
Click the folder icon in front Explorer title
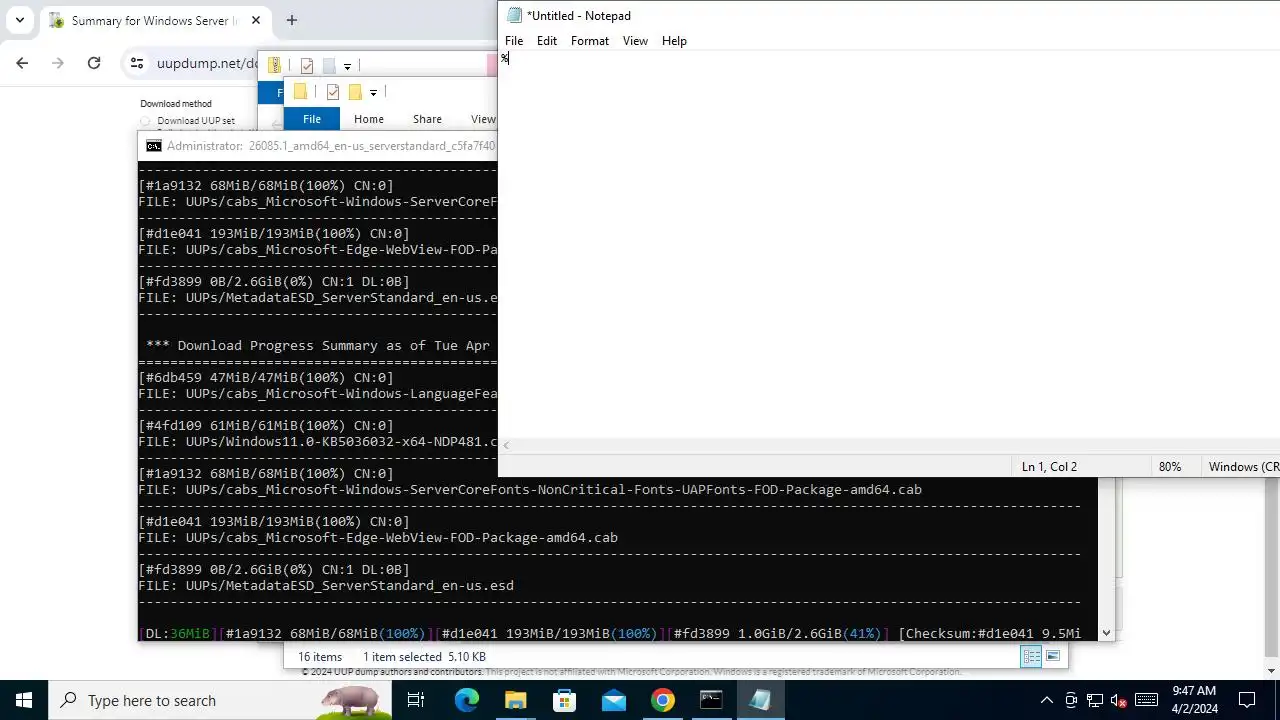pos(300,92)
